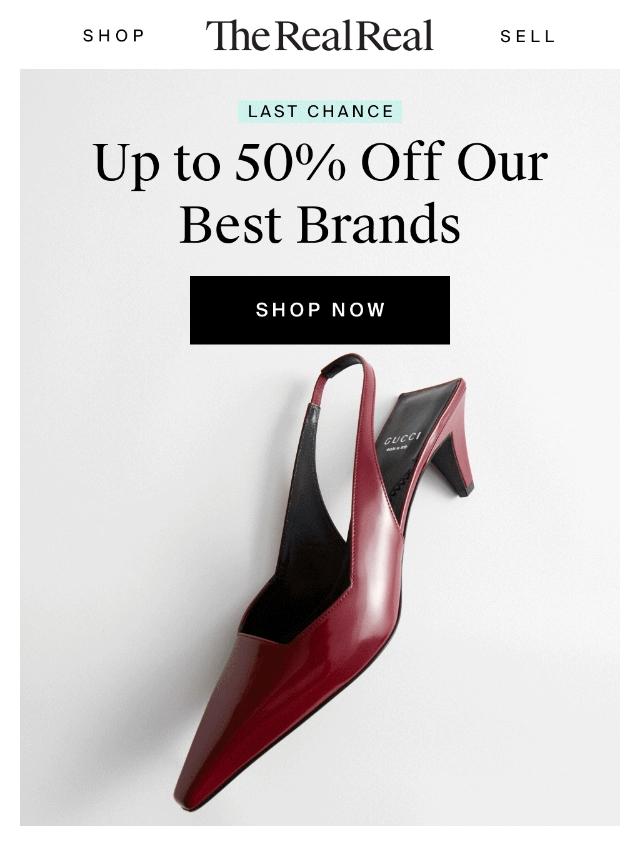The height and width of the screenshot is (854, 640).
Task: Open the SELL link in header
Action: tap(527, 36)
